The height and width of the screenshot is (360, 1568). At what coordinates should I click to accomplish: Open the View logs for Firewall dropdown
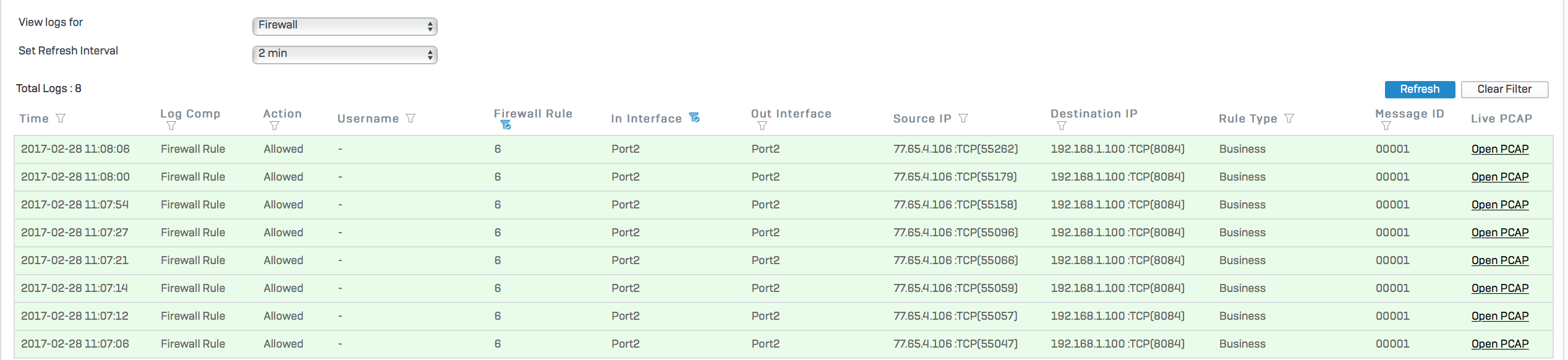(x=345, y=26)
